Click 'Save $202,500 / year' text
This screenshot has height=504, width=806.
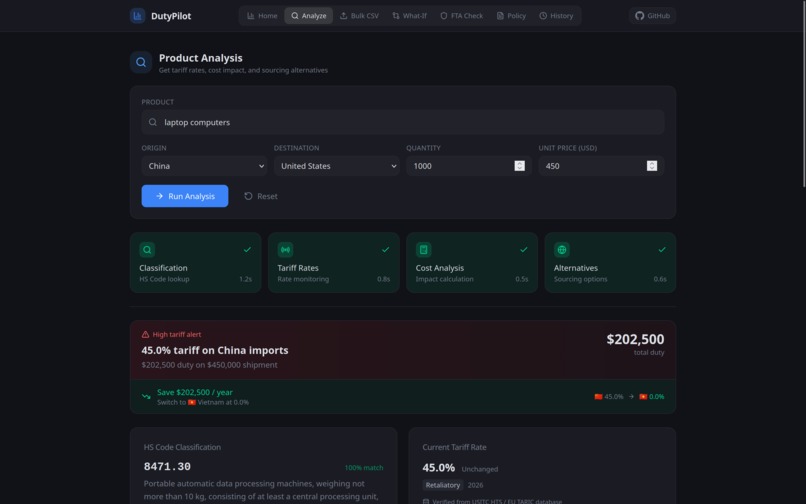point(195,392)
